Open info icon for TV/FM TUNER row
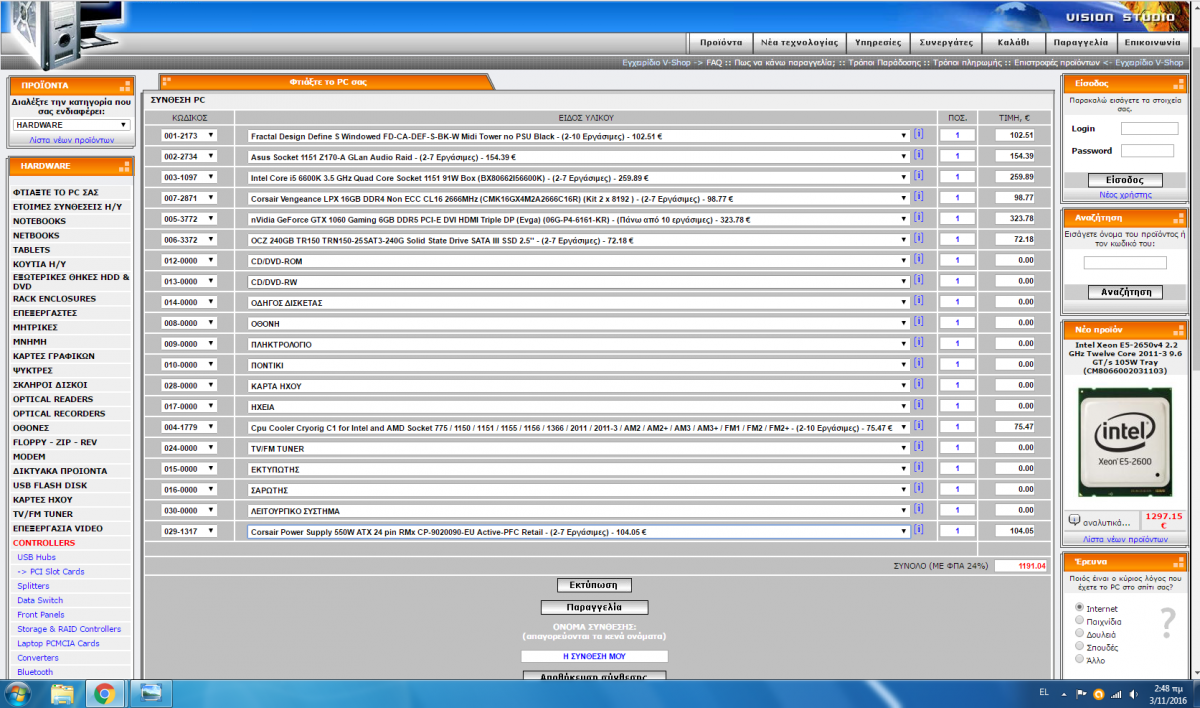 (919, 448)
